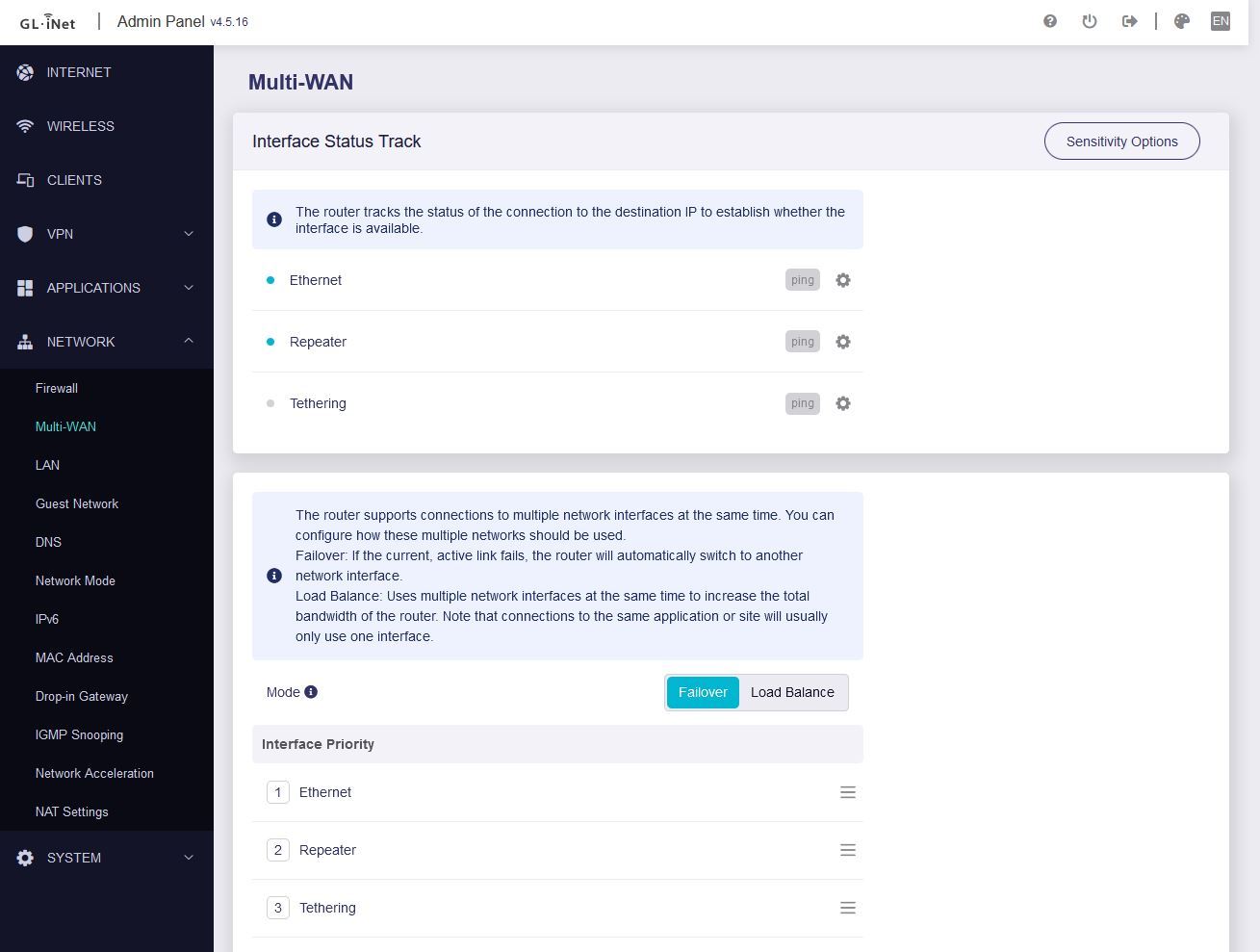Click the Mode info icon
The image size is (1260, 952).
click(x=311, y=692)
